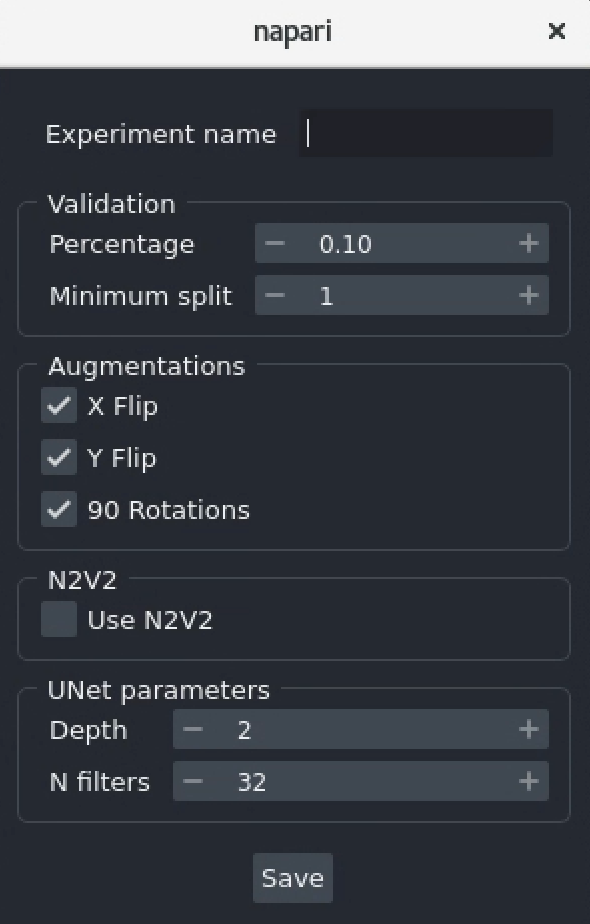Click the minus icon for N filters

tap(192, 781)
